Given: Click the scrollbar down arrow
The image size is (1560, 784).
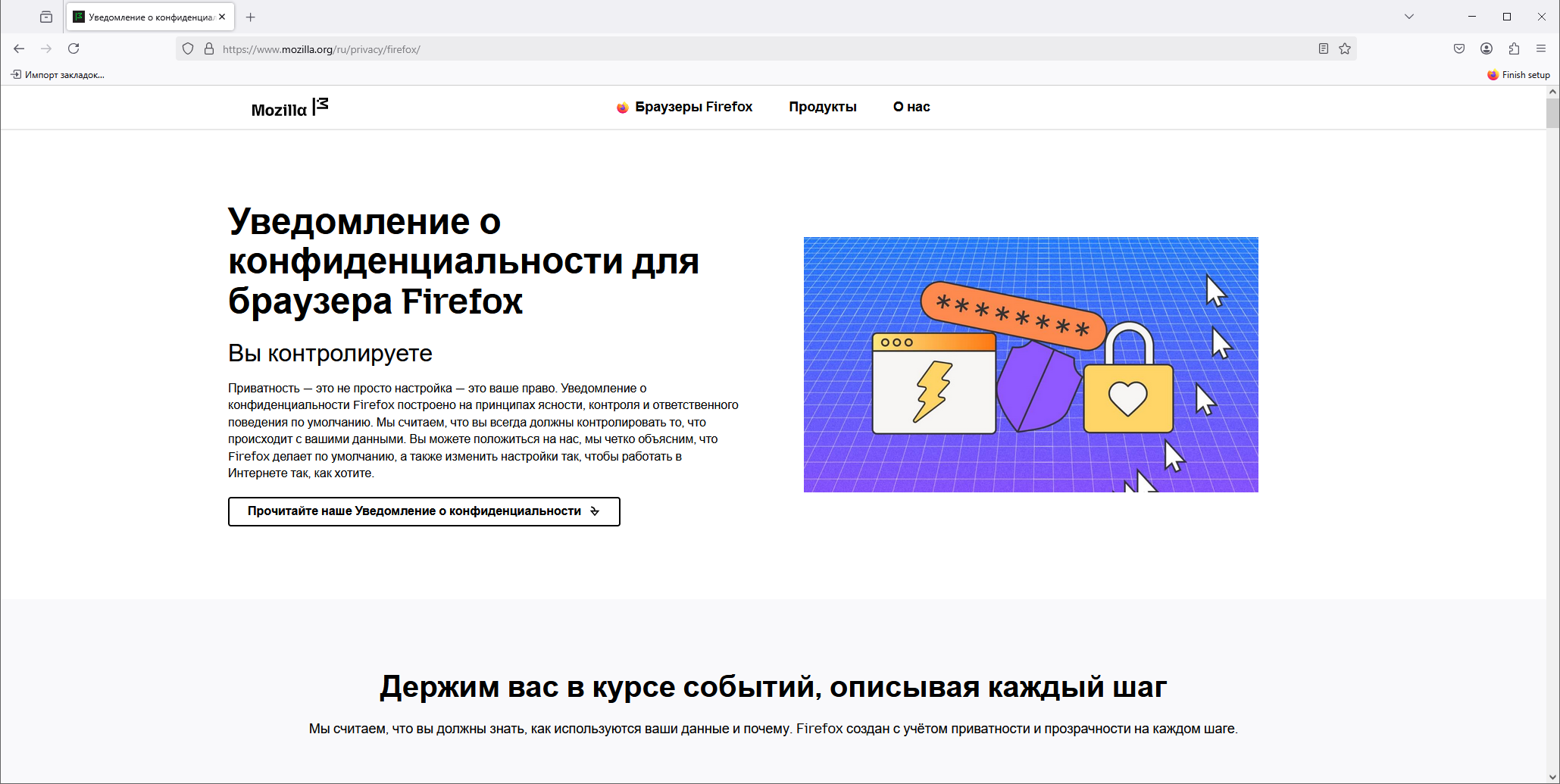Looking at the screenshot, I should click(x=1553, y=777).
